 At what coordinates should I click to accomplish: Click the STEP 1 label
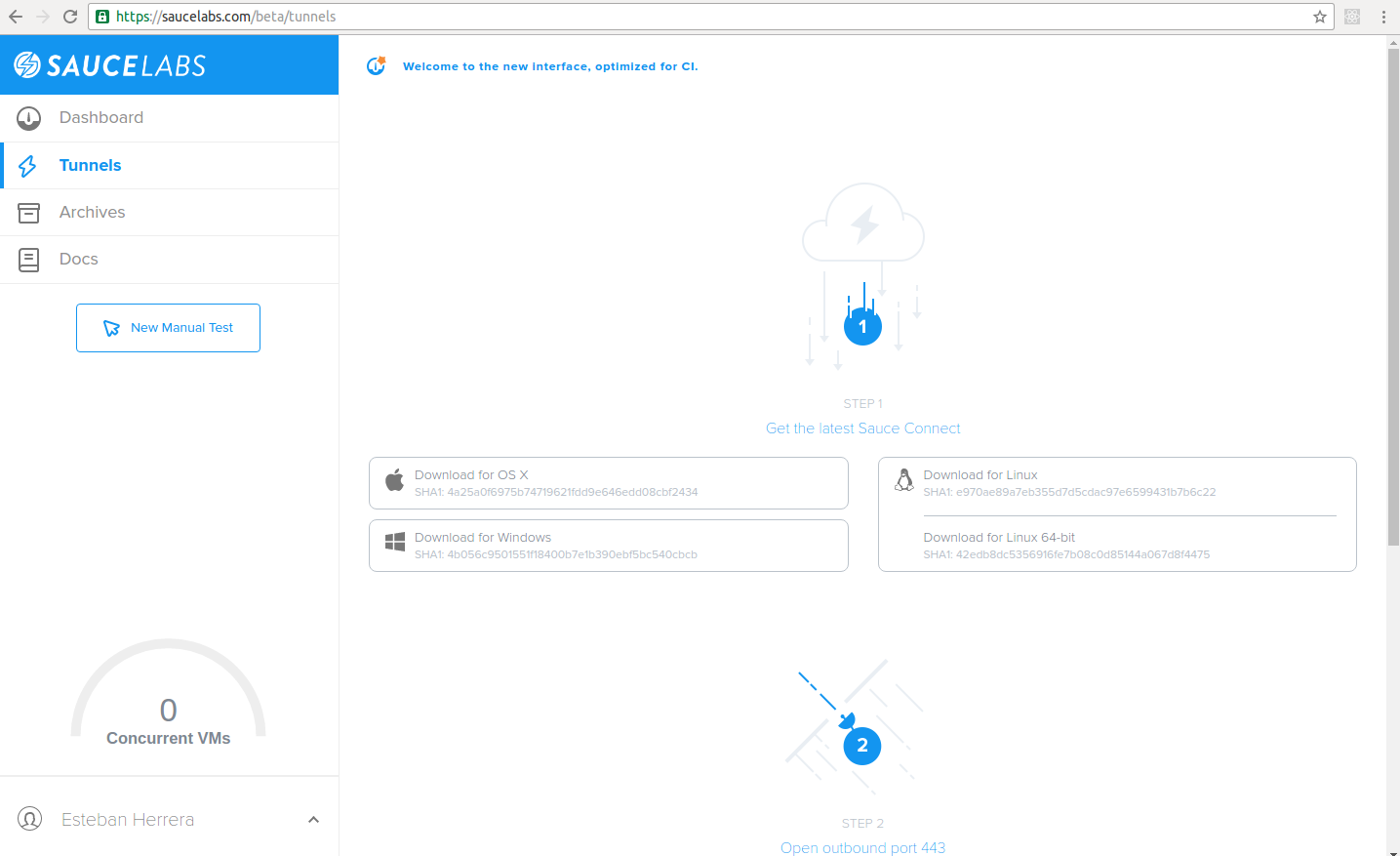863,403
